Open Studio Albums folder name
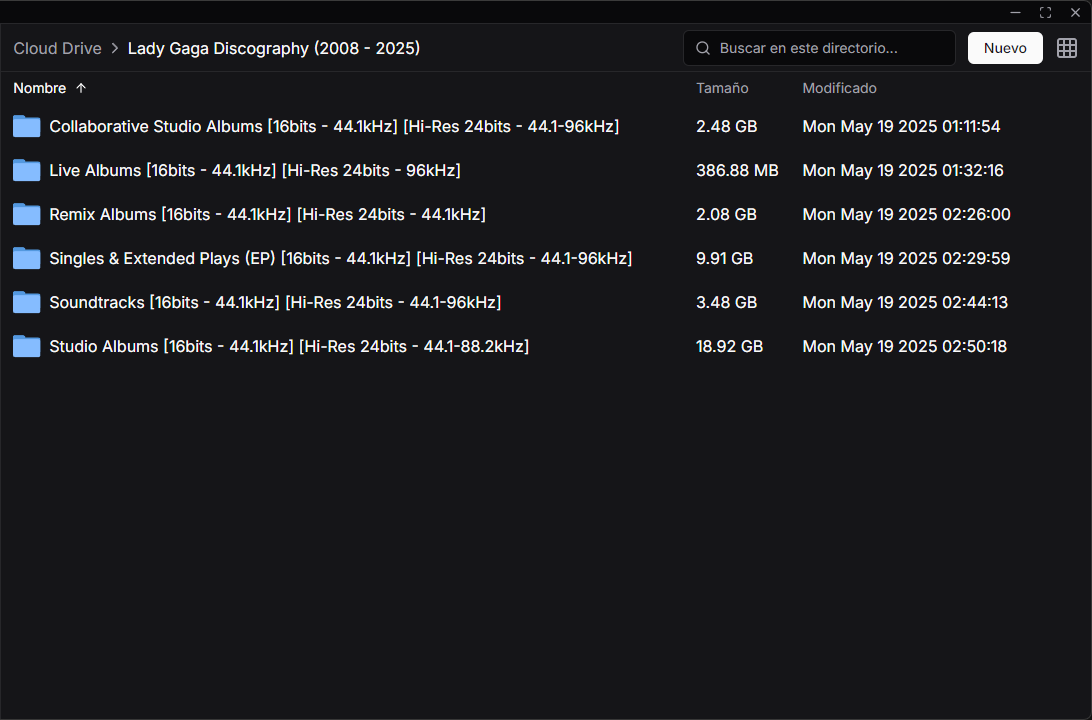This screenshot has width=1092, height=720. click(289, 346)
